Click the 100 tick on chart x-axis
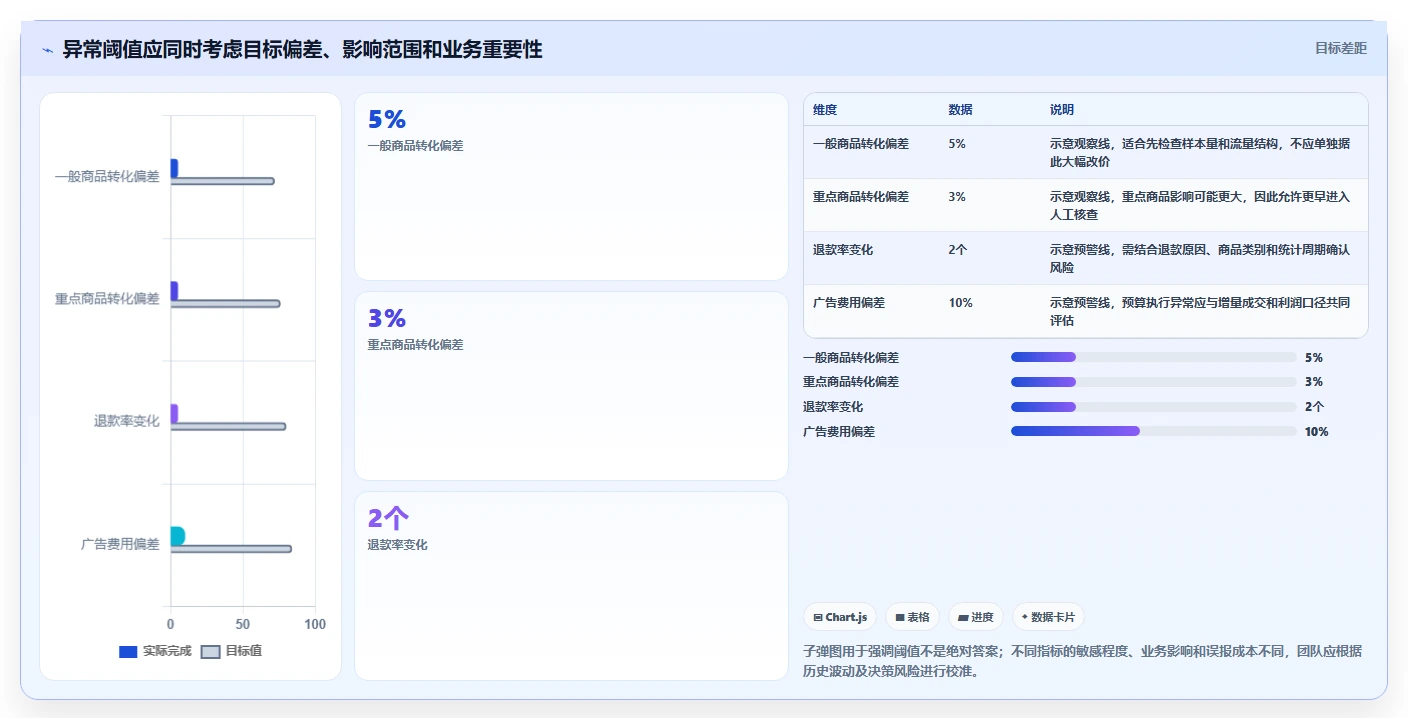This screenshot has height=718, width=1408. [315, 625]
